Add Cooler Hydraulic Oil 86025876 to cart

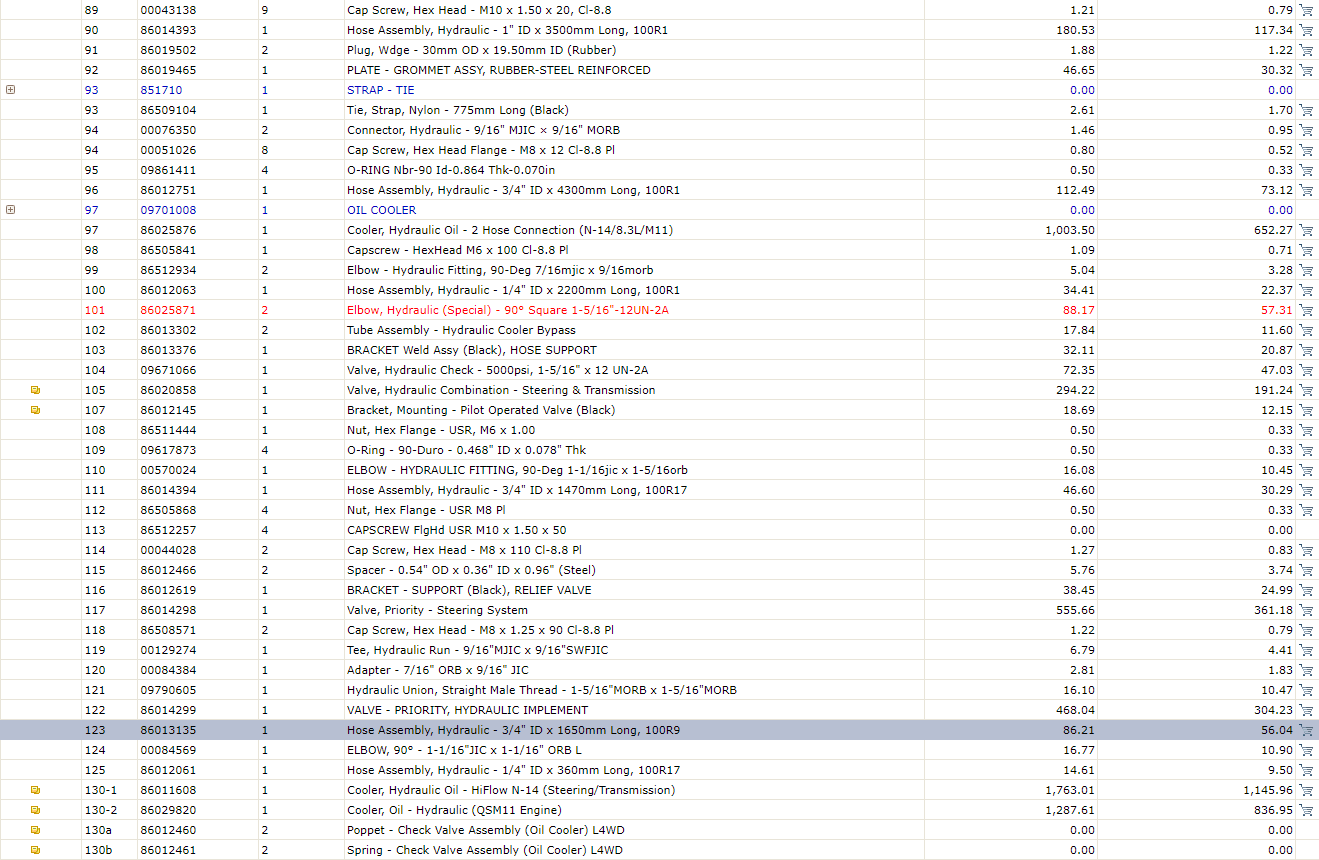[1306, 230]
